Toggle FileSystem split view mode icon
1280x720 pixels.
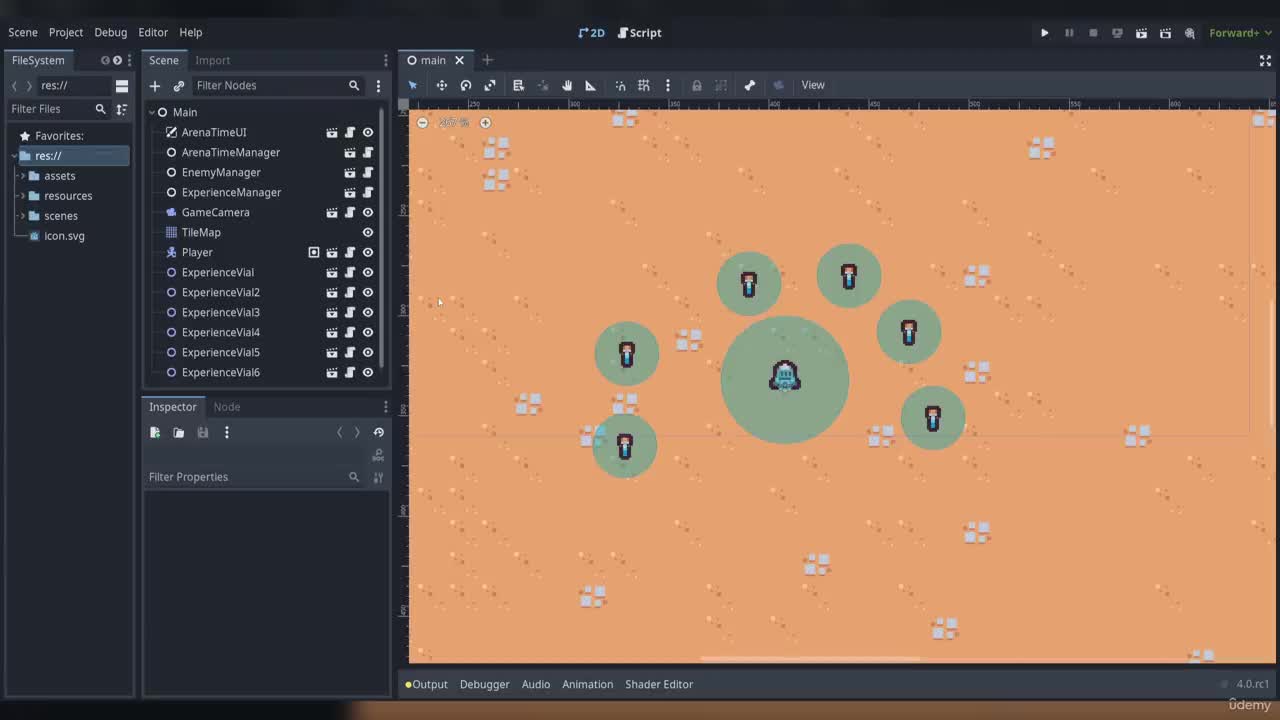click(121, 86)
